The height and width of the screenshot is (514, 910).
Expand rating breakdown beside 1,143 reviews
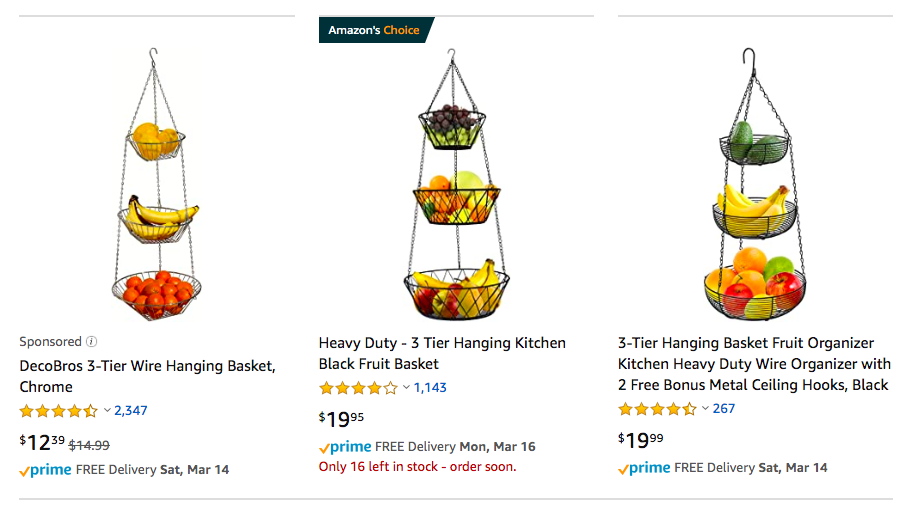pyautogui.click(x=406, y=388)
